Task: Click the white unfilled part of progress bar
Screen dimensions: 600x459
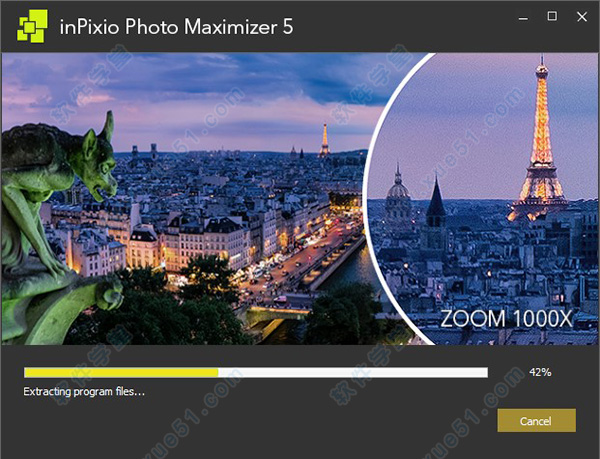Action: tap(353, 373)
